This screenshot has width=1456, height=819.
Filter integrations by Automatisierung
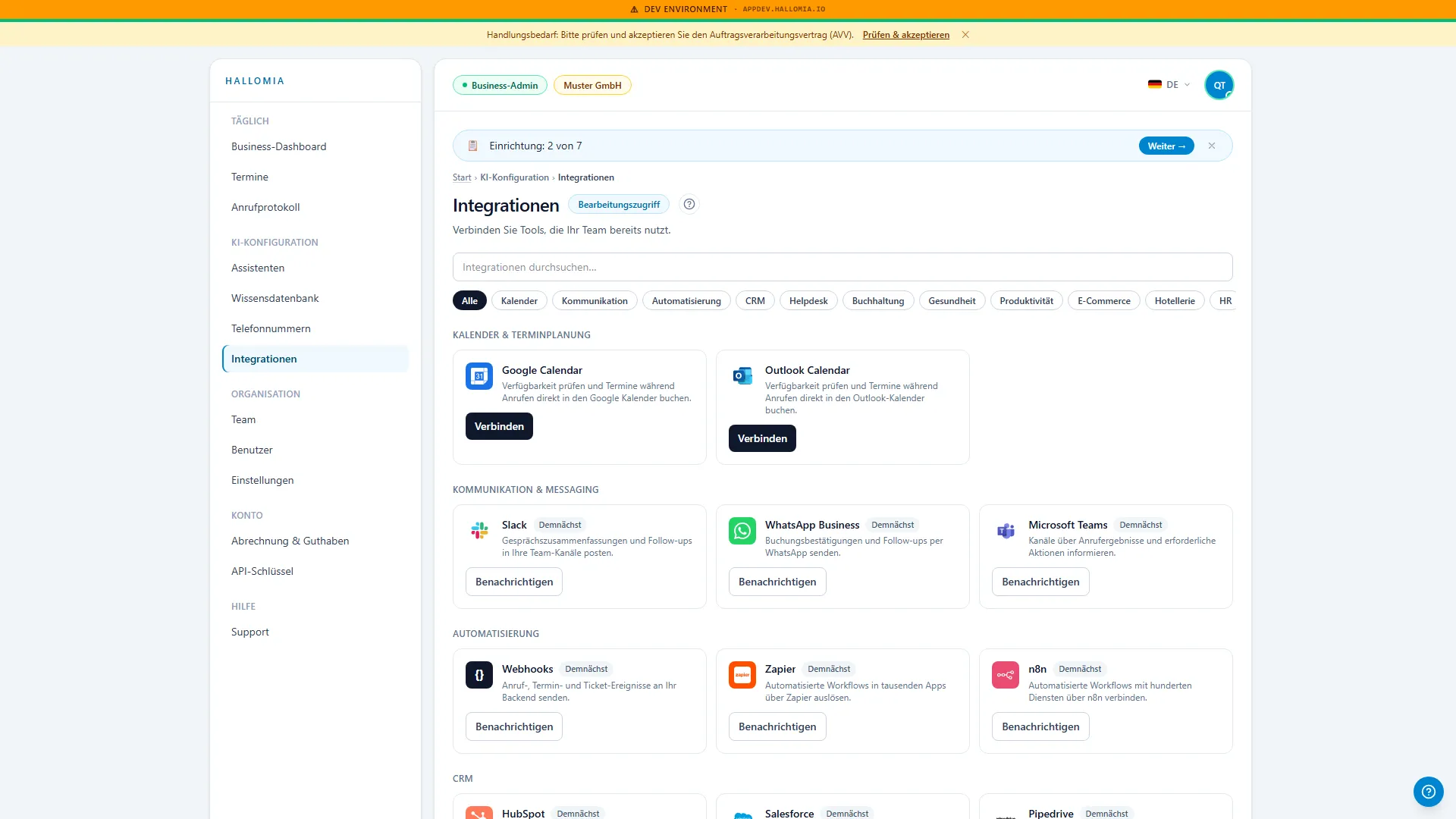tap(686, 301)
